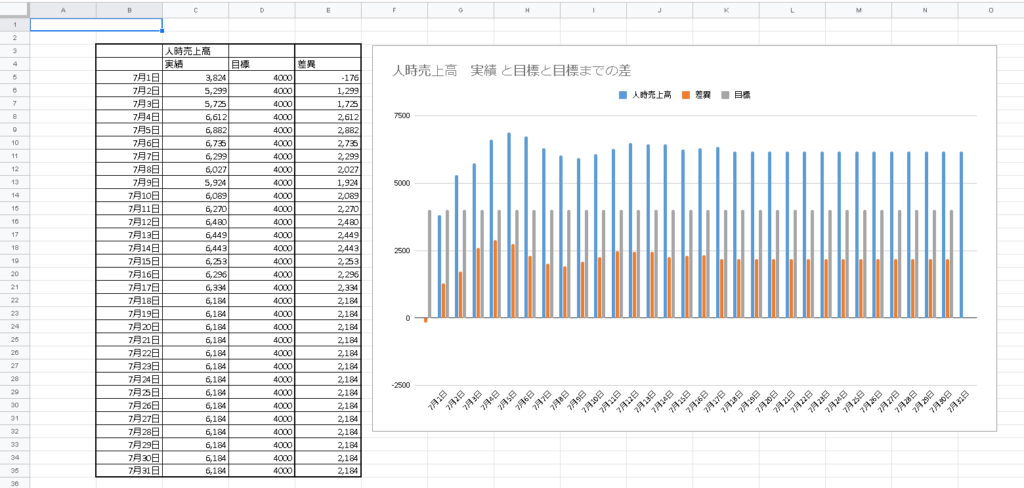
Task: Select row 1 header
Action: tap(14, 25)
